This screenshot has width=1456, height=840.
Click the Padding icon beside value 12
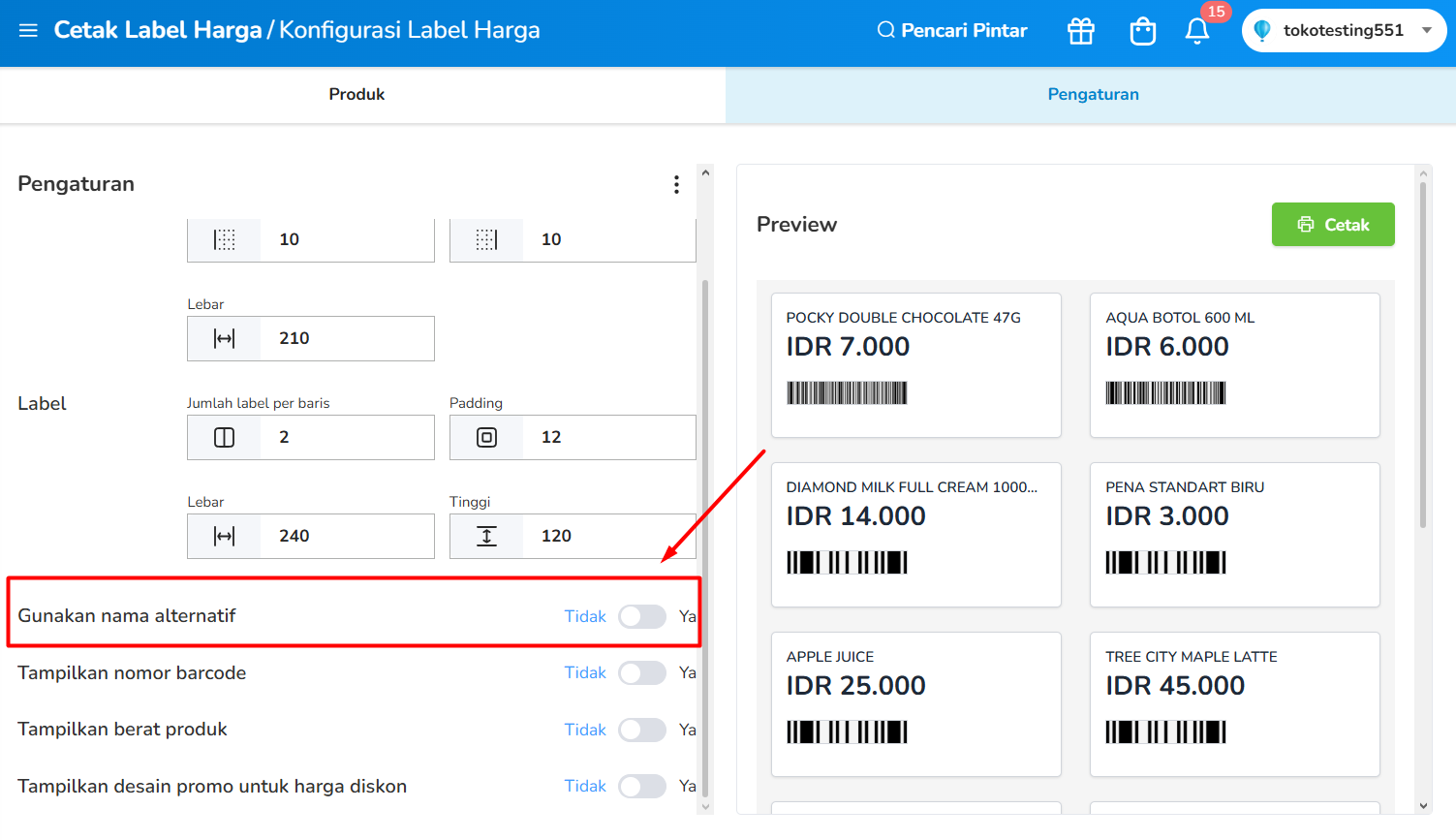(487, 437)
